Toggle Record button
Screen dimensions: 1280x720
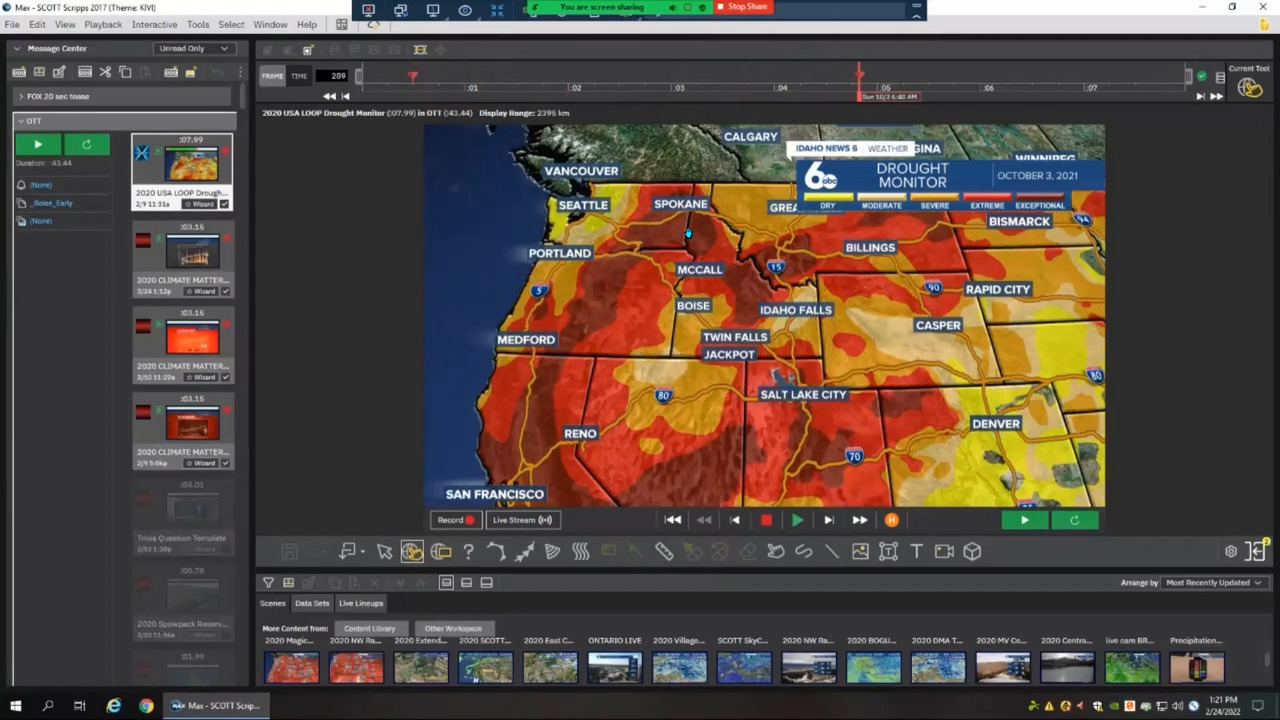point(456,520)
